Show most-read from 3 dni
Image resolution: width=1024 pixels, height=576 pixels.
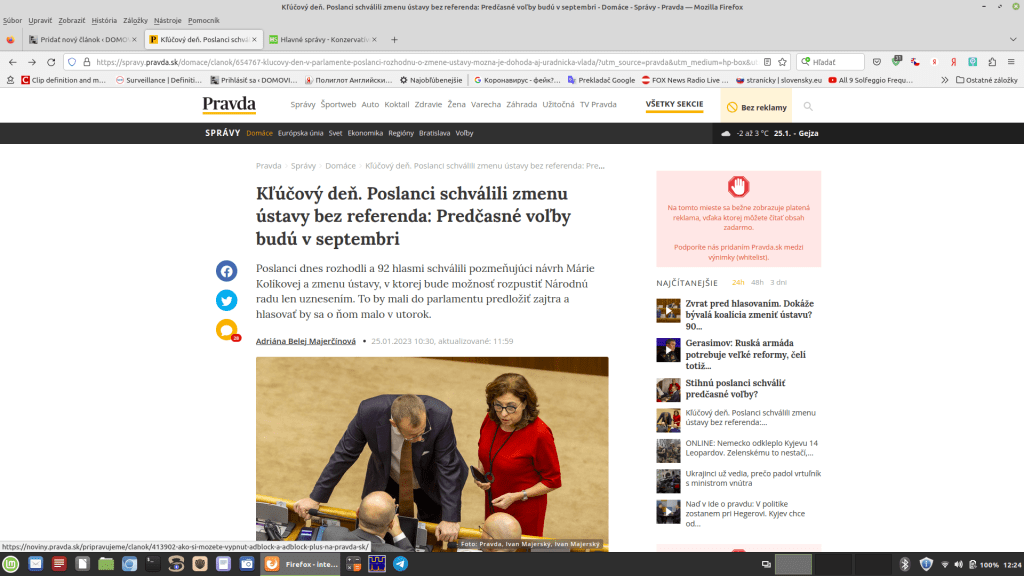coord(778,283)
